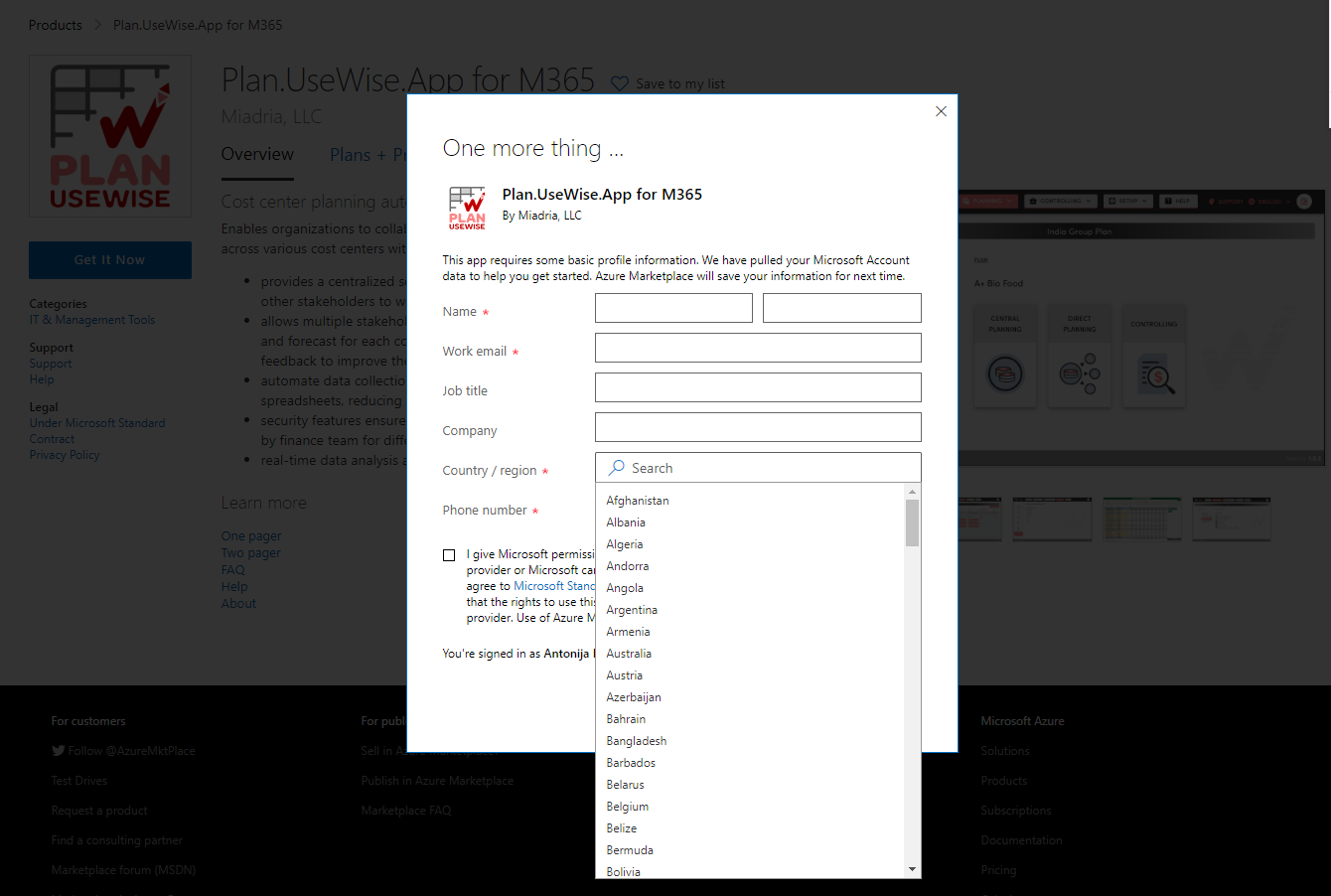Screen dimensions: 1331x896
Task: Select Afghanistan from the country list
Action: pos(750,501)
